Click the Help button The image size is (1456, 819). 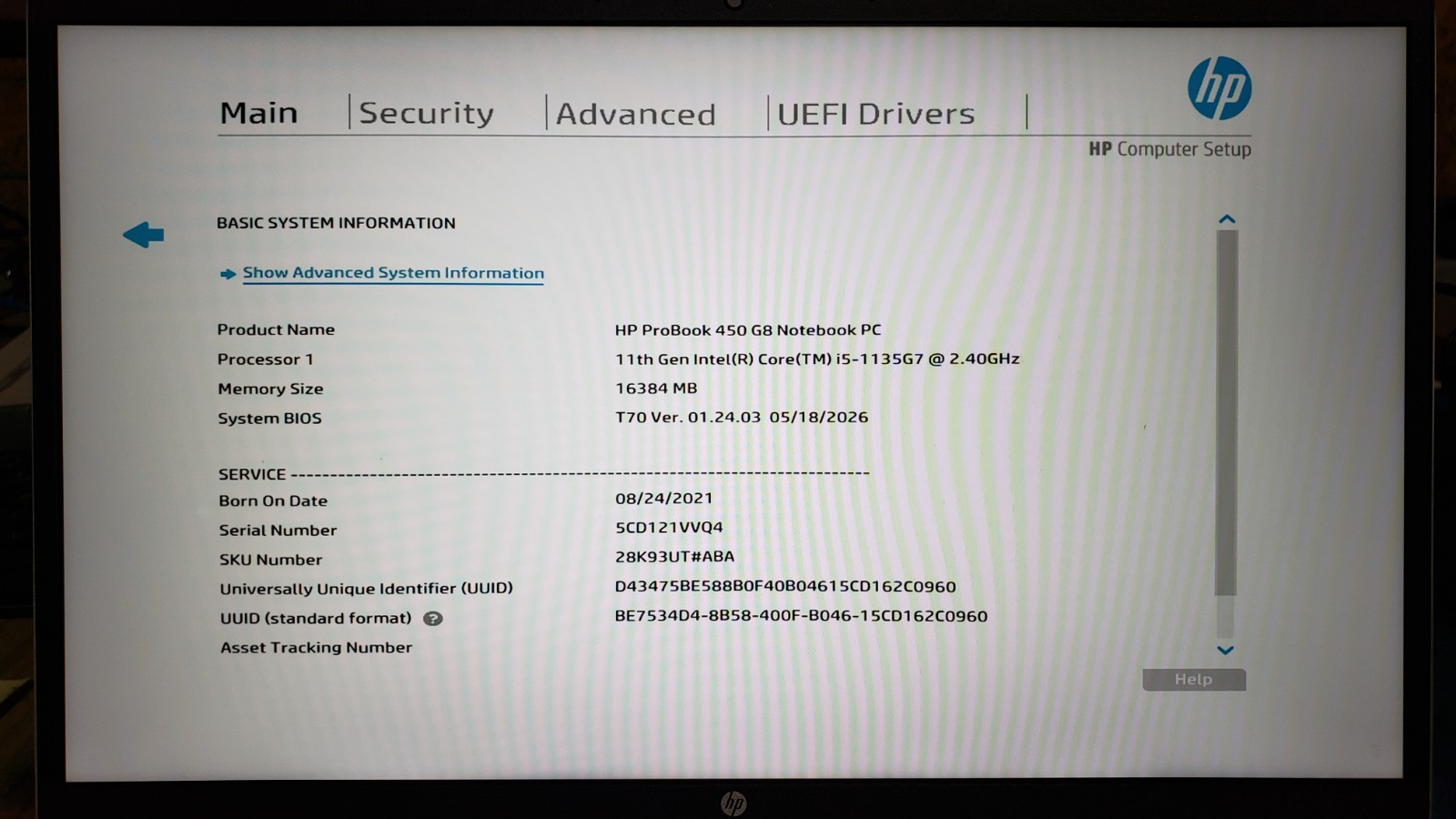1194,680
